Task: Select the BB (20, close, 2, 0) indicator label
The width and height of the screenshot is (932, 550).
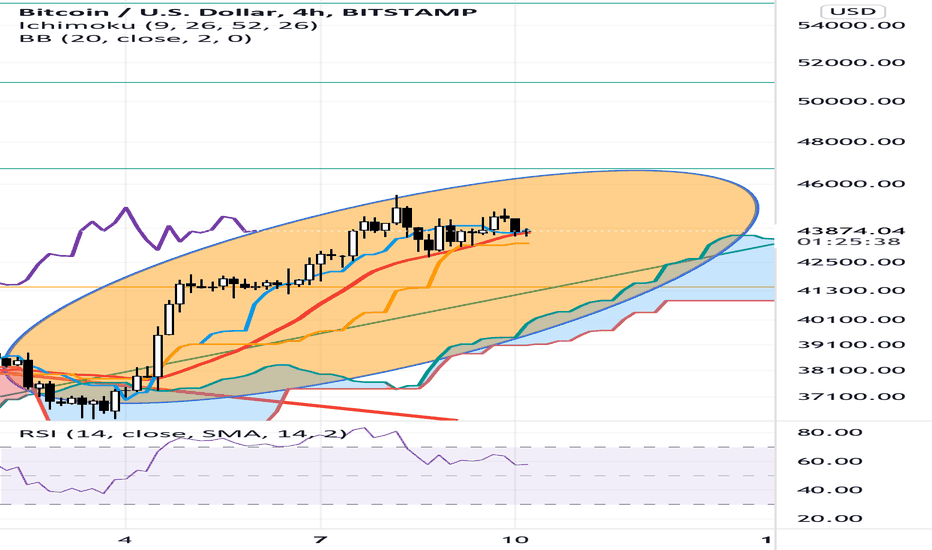Action: pos(136,39)
